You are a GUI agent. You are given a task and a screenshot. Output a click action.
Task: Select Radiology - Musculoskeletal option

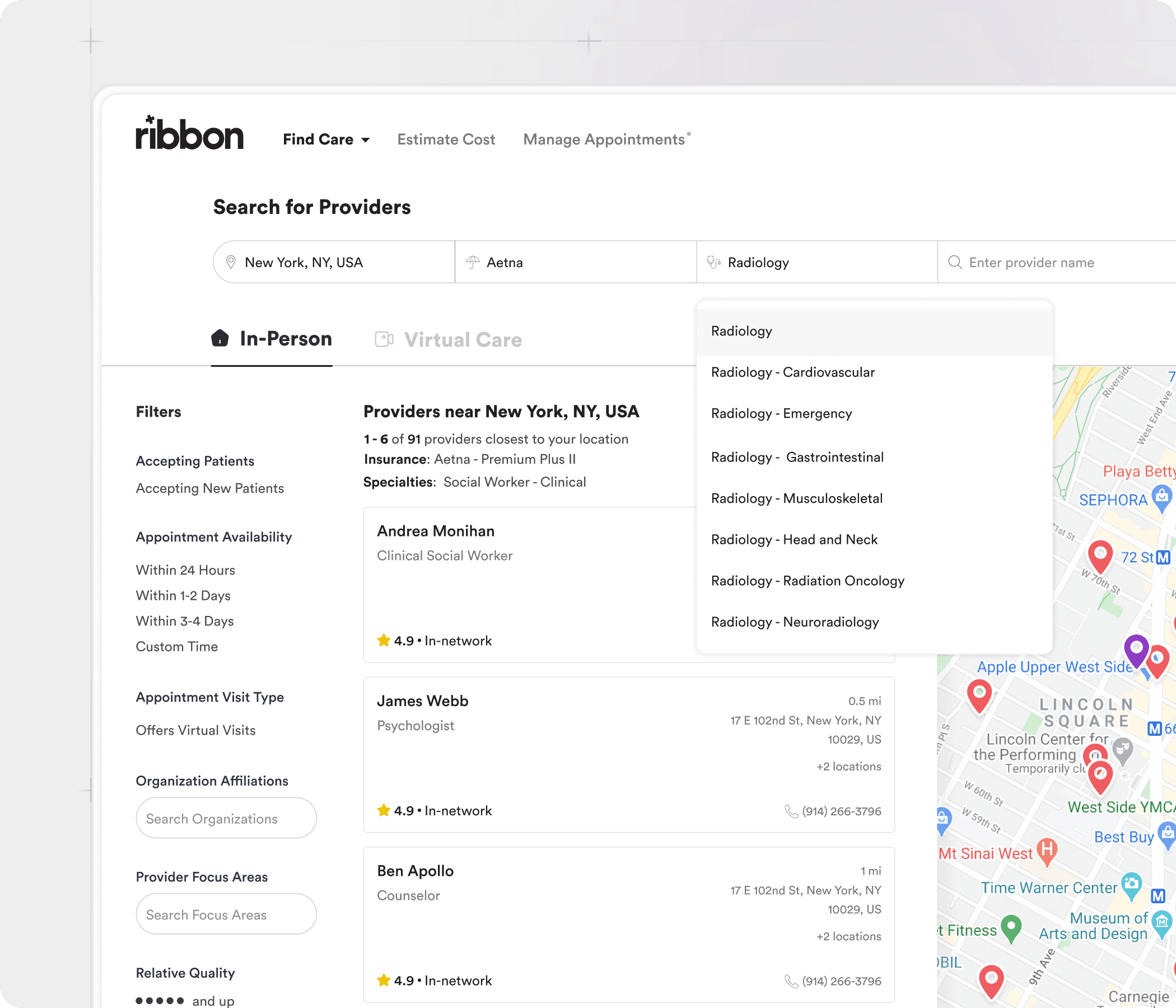875,498
